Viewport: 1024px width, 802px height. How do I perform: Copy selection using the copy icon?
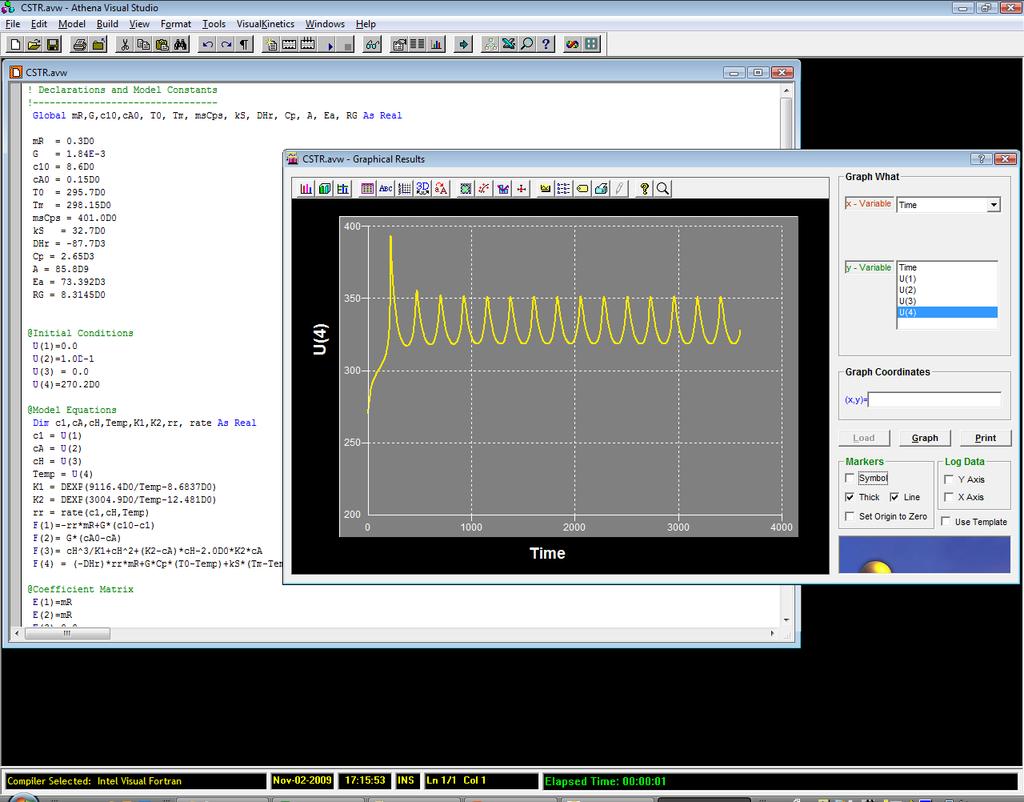pos(144,44)
